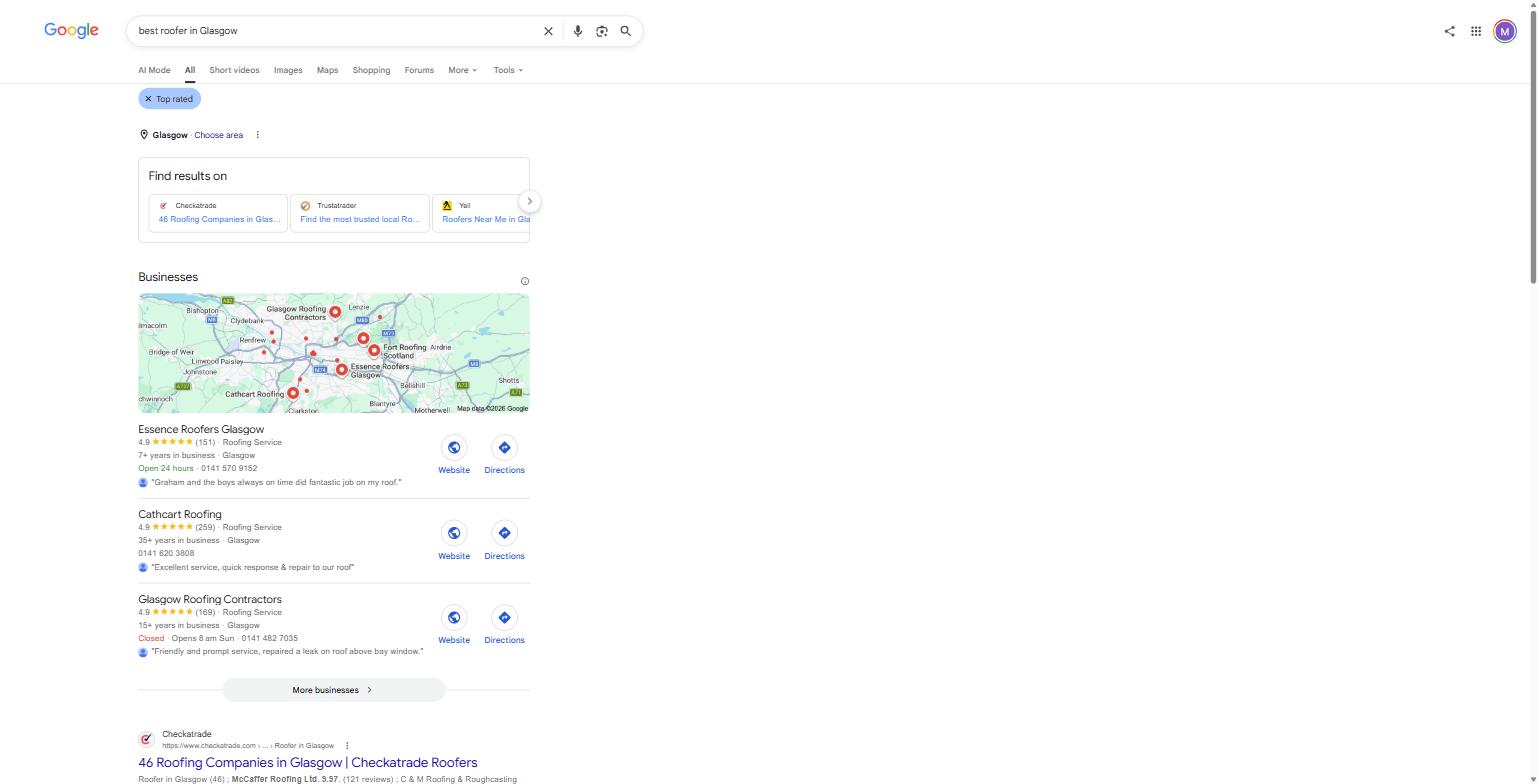Click the Choose area link
The image size is (1538, 784).
[x=218, y=135]
